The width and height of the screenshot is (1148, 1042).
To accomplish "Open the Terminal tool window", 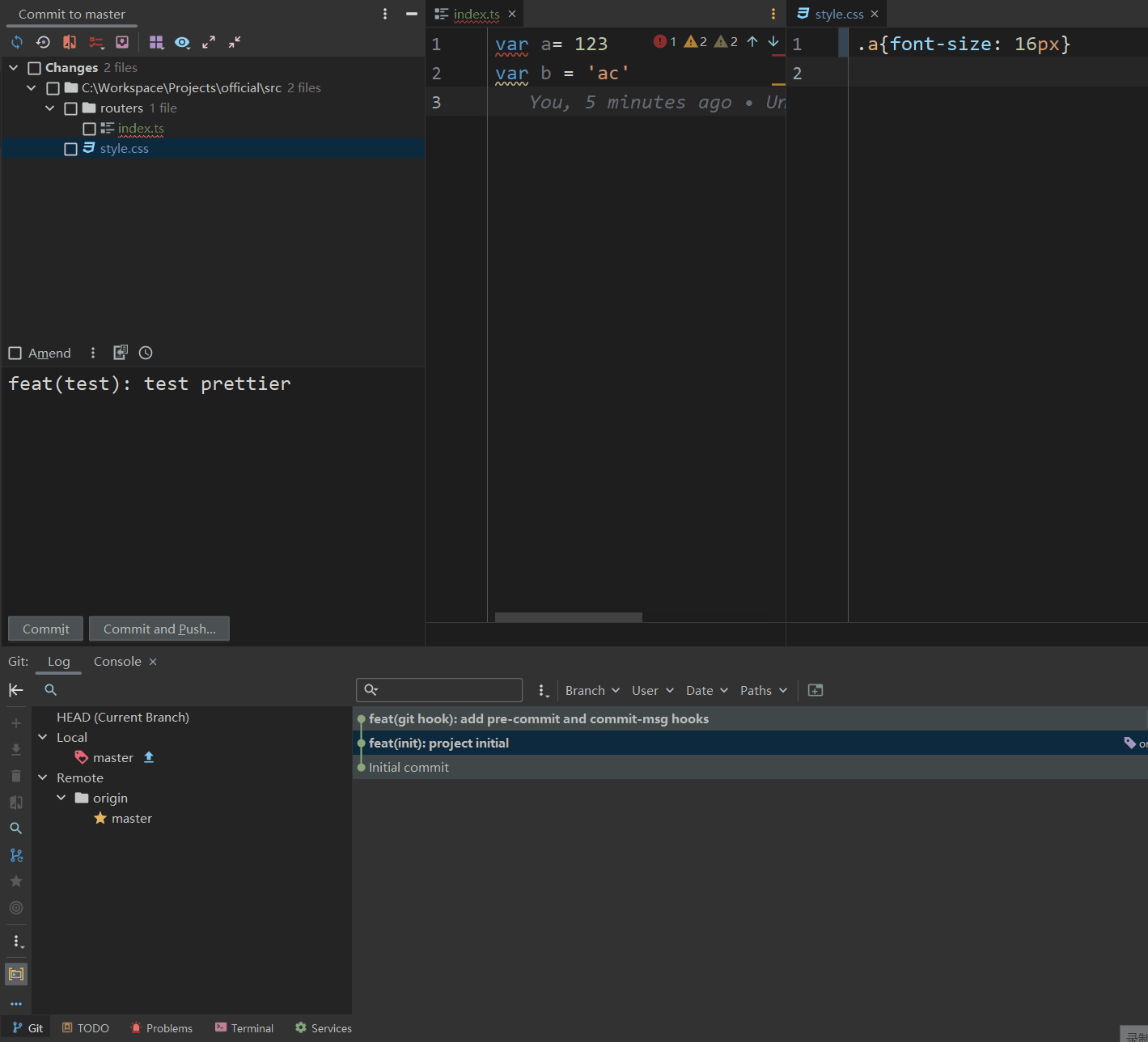I will pos(244,1028).
